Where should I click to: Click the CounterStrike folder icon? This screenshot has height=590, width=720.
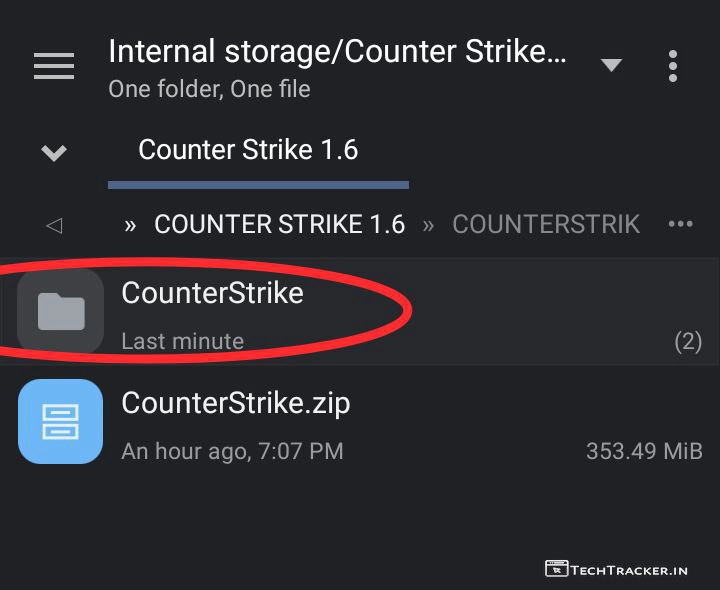click(x=60, y=311)
